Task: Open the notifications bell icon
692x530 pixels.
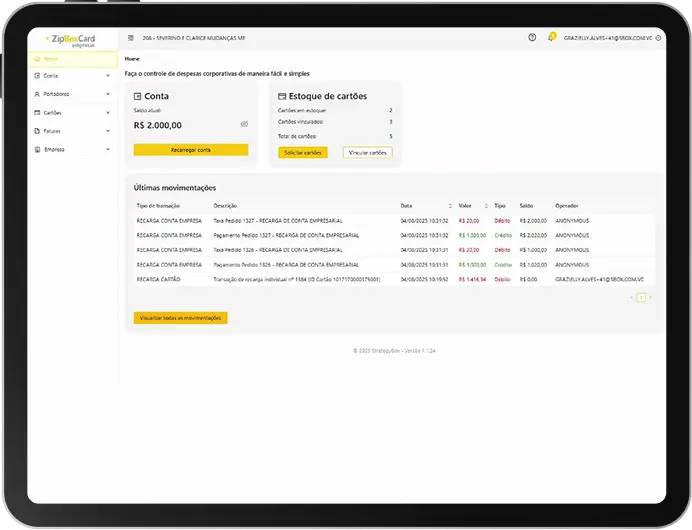Action: click(x=551, y=38)
